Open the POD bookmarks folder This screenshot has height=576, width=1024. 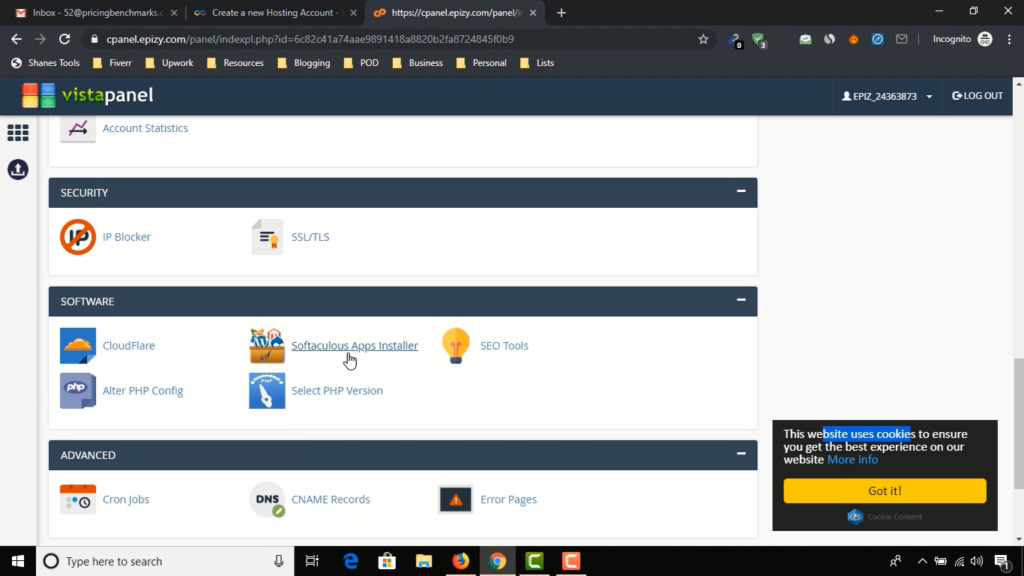click(x=361, y=63)
